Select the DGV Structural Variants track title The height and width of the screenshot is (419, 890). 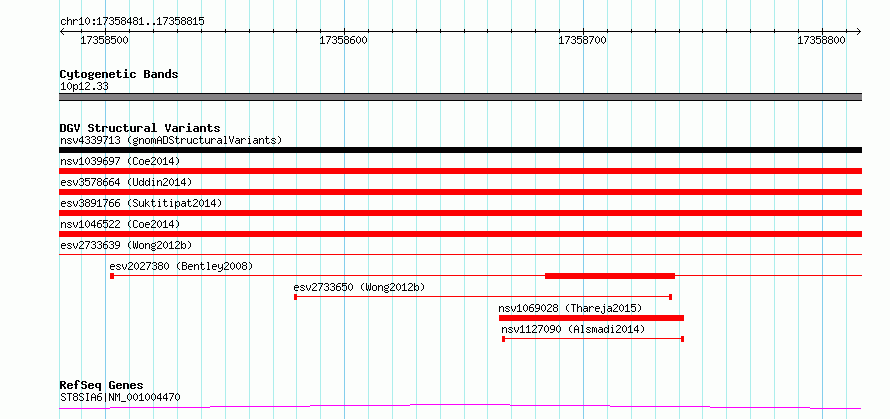click(x=140, y=128)
